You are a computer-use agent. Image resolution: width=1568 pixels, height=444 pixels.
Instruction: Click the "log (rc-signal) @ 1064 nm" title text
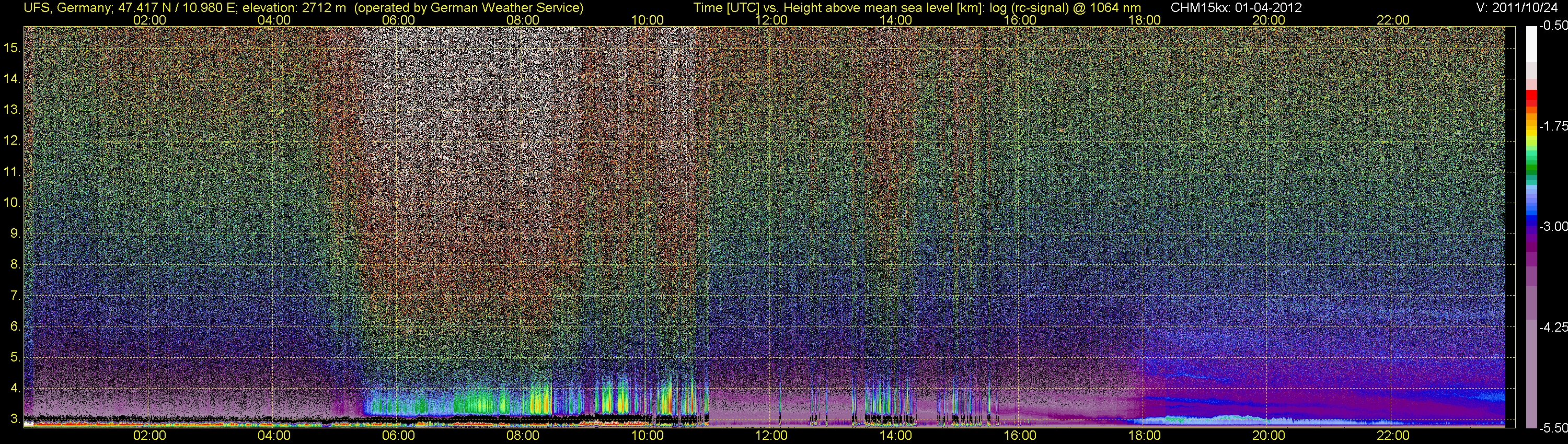[1065, 7]
